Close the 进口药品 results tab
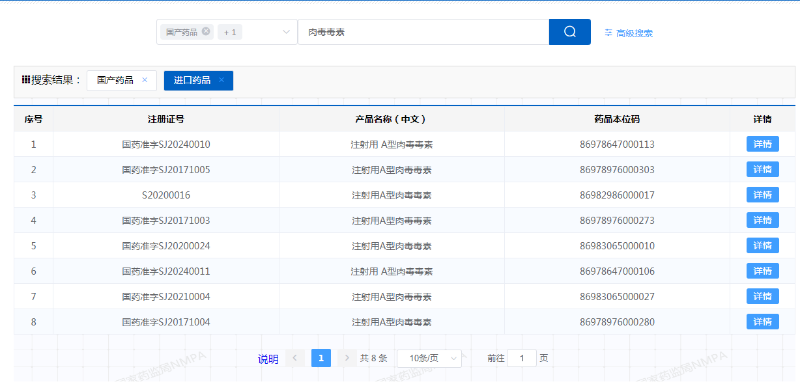800x386 pixels. point(221,80)
